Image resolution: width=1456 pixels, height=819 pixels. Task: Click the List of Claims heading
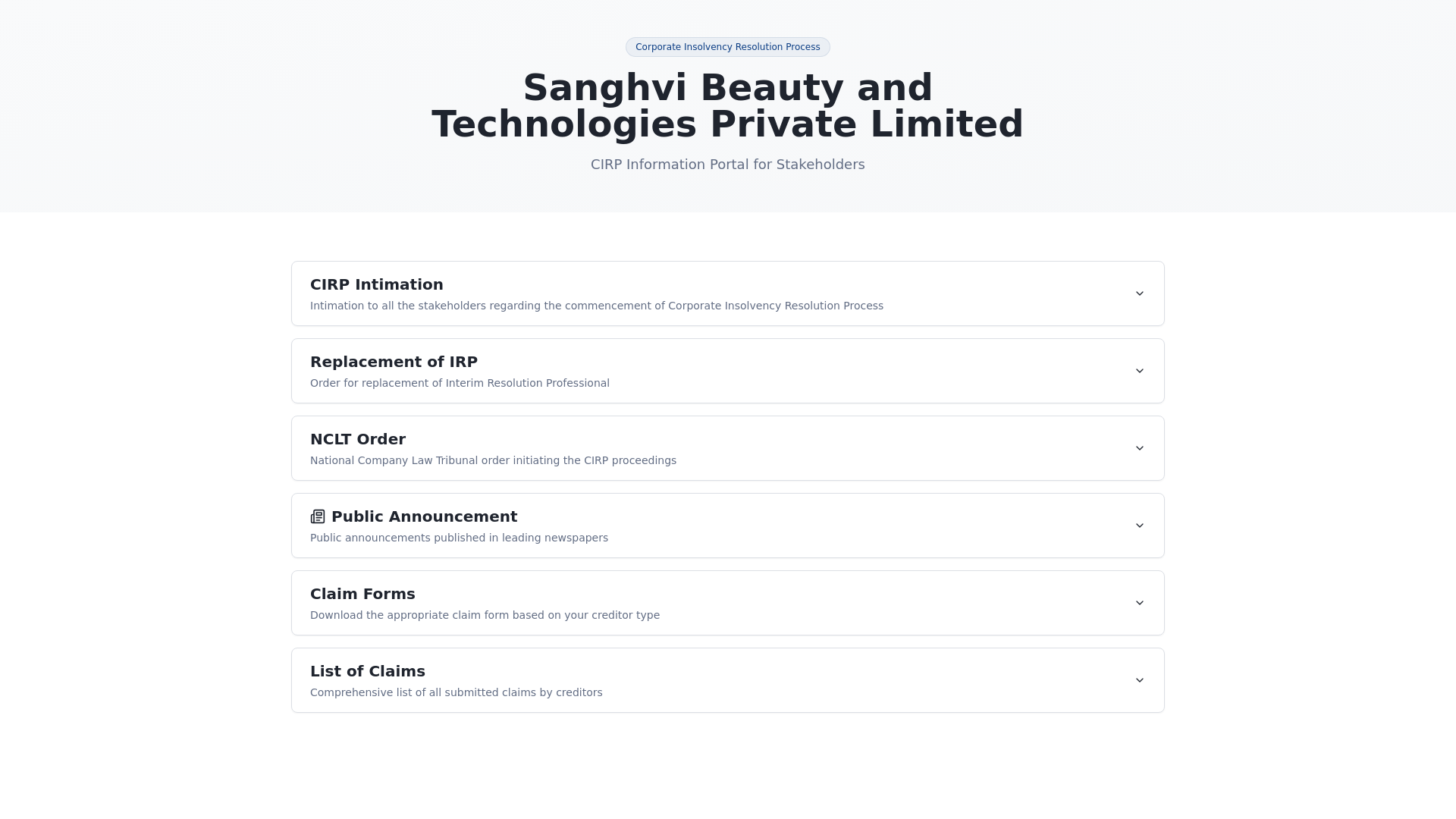click(x=367, y=671)
